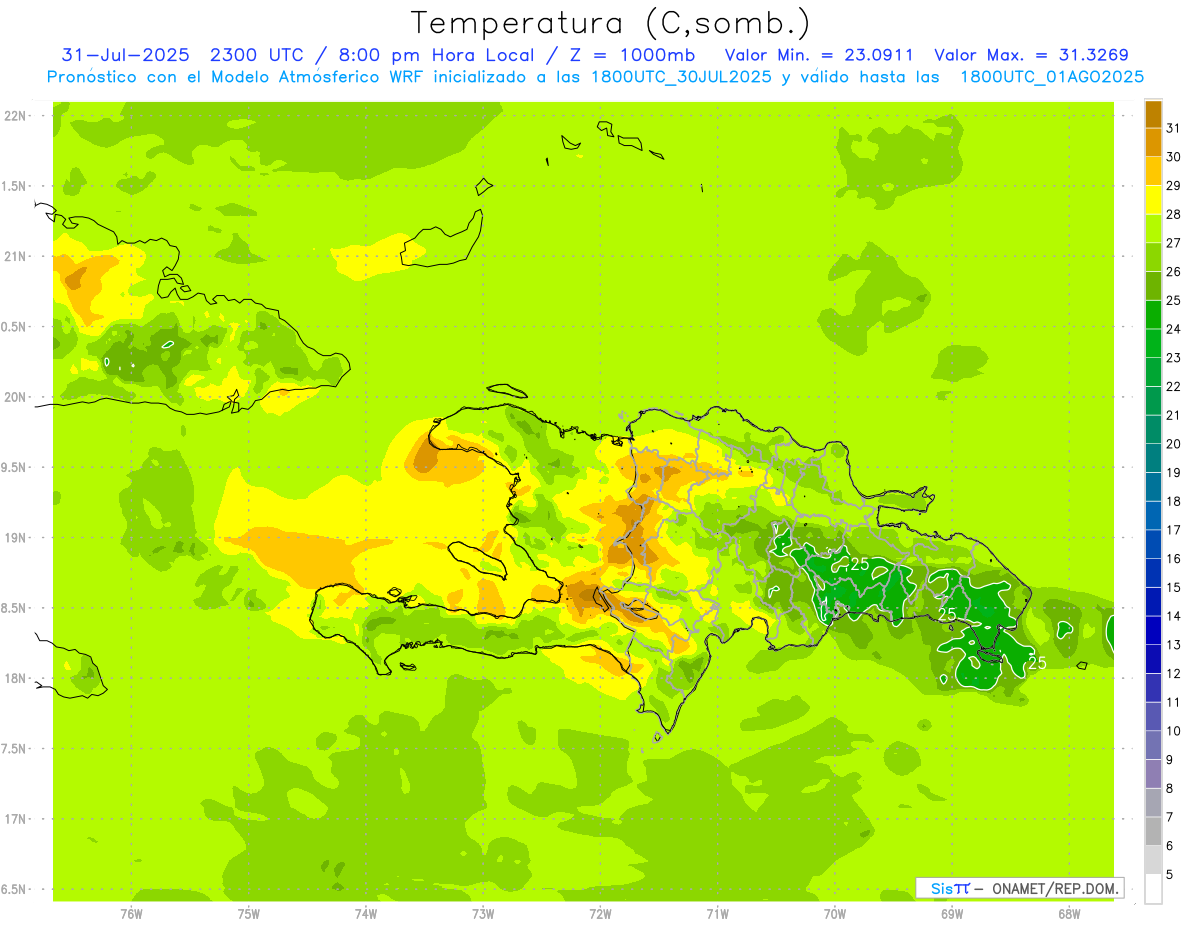Click the '18N' latitude axis label
This screenshot has height=927, width=1200.
[15, 678]
